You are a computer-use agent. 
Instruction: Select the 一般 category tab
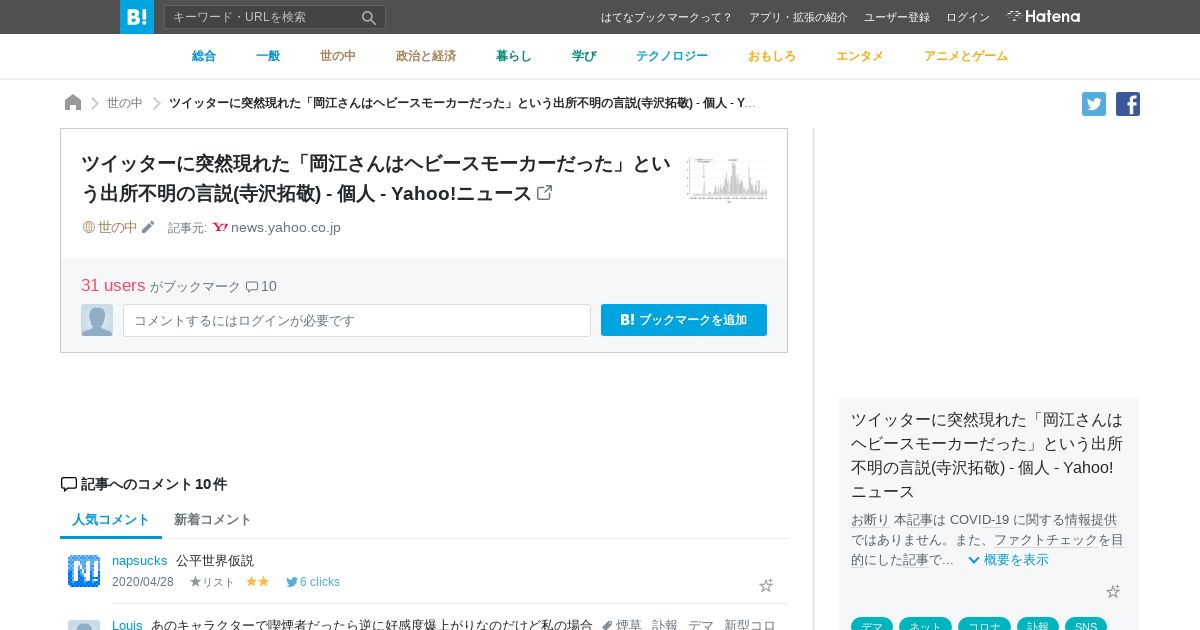click(x=268, y=56)
